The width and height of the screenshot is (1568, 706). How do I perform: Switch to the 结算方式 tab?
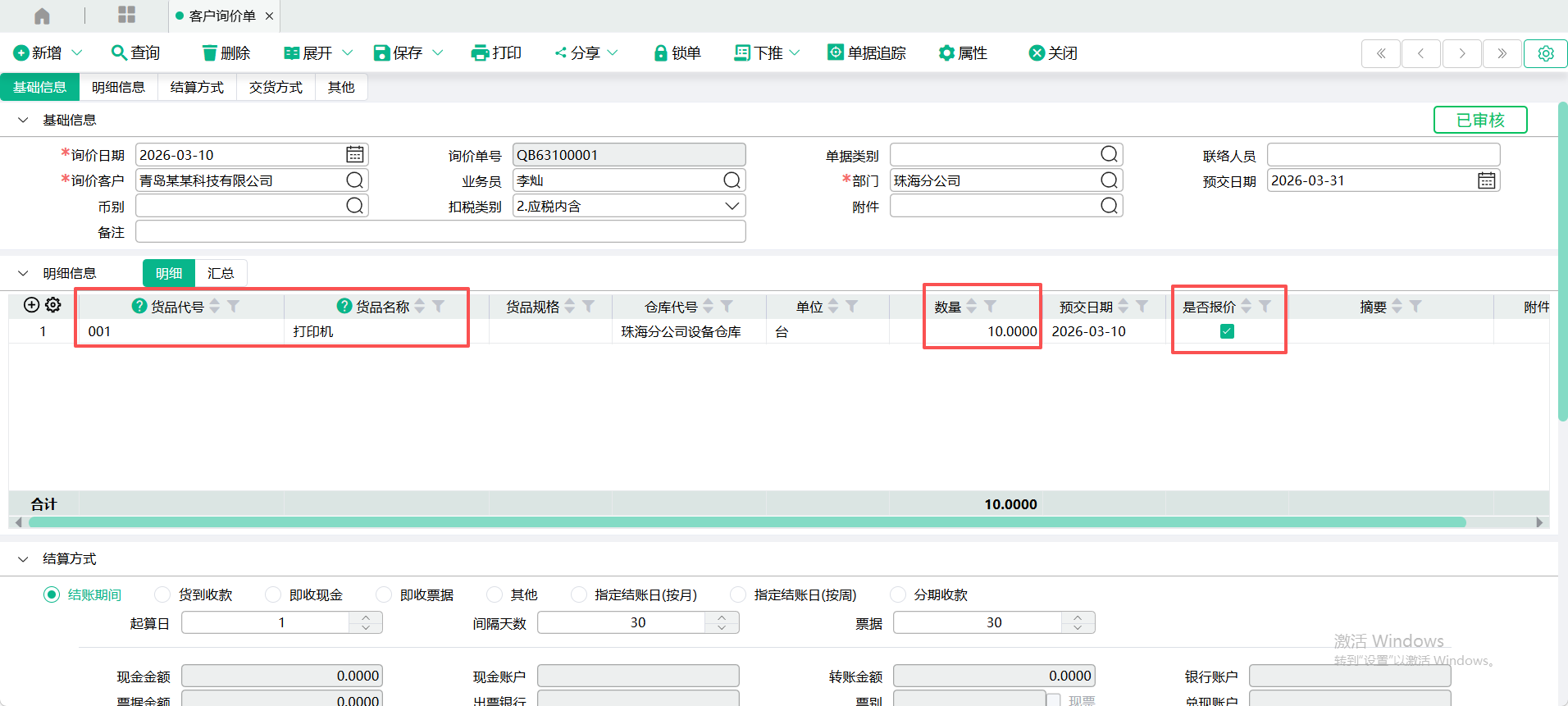click(197, 87)
